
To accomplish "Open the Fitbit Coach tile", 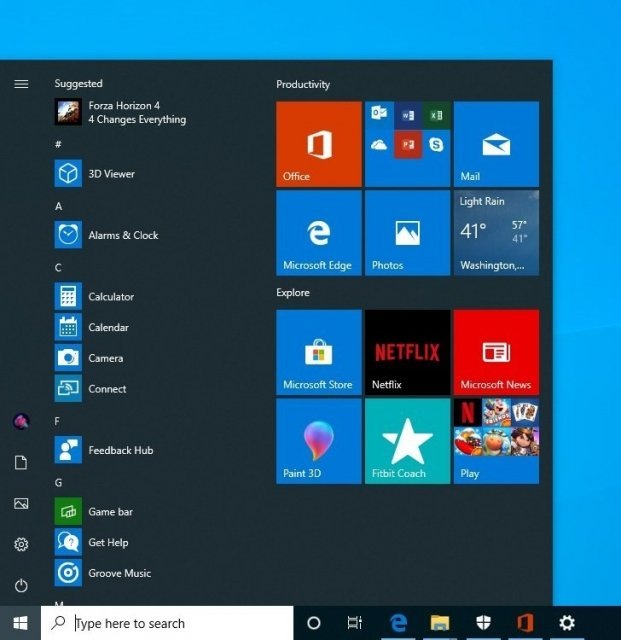I will point(407,441).
